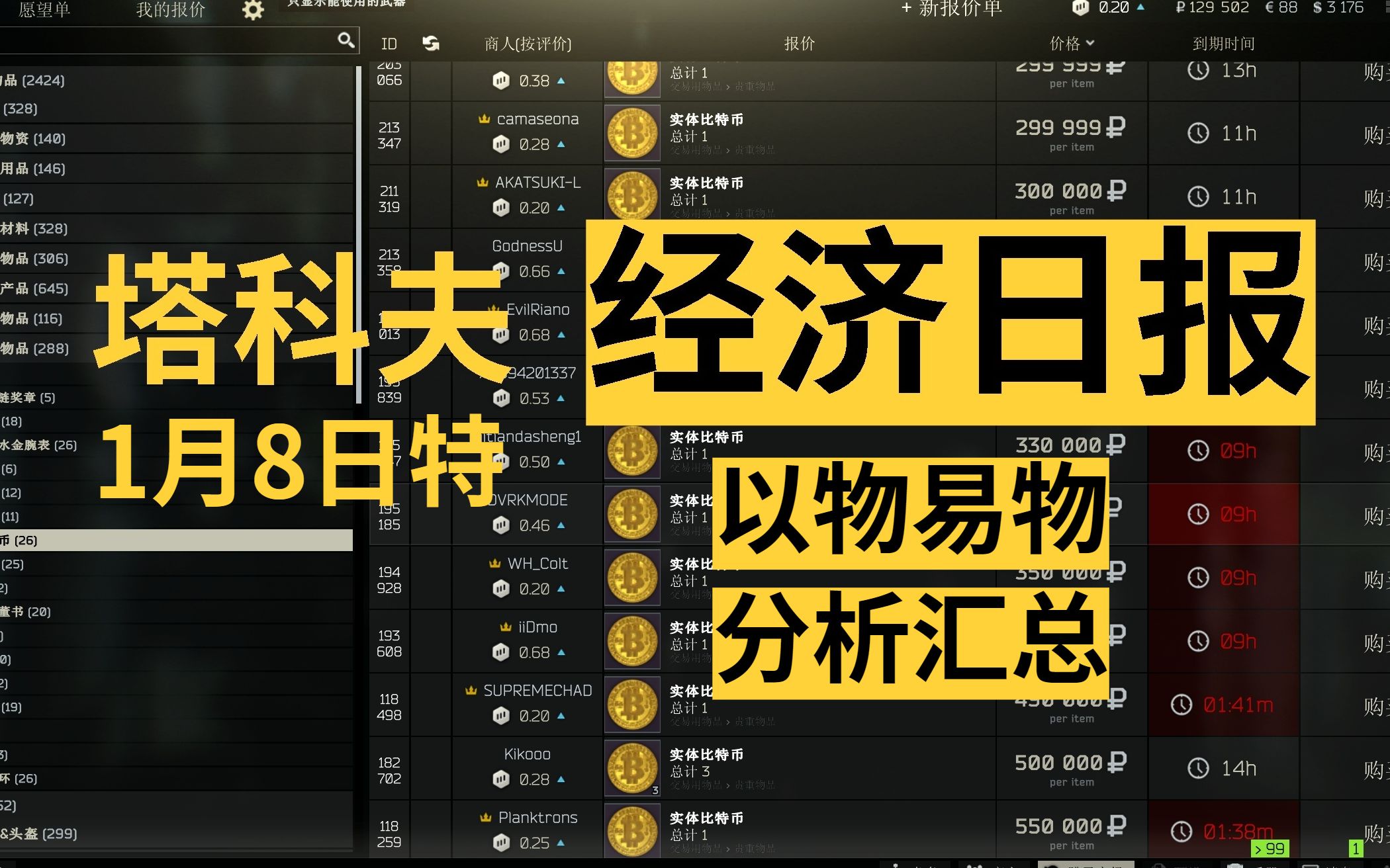
Task: Click Kikooo's bitcoin stack icon
Action: point(632,768)
